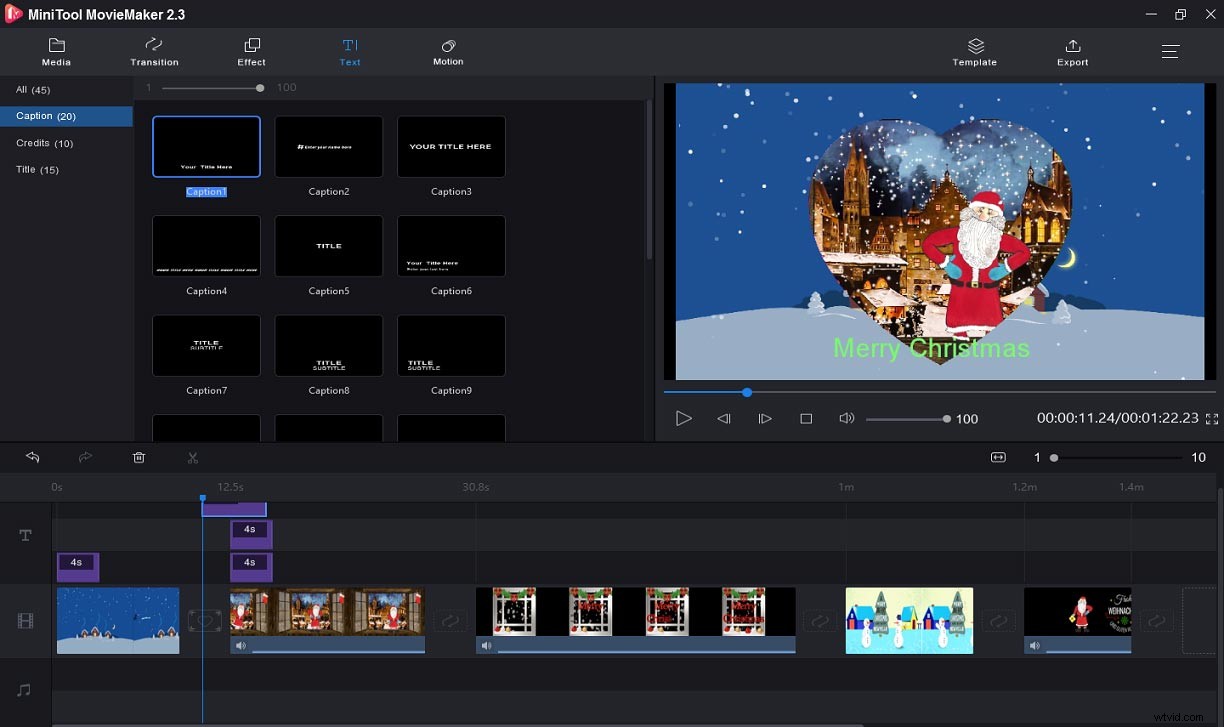Select the Caption2 template thumbnail
1224x727 pixels.
[x=328, y=146]
